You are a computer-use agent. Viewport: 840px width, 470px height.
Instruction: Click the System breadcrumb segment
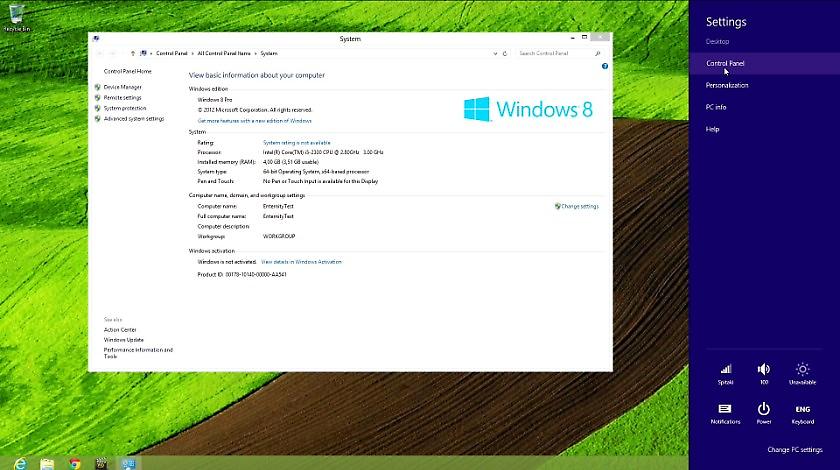(269, 54)
